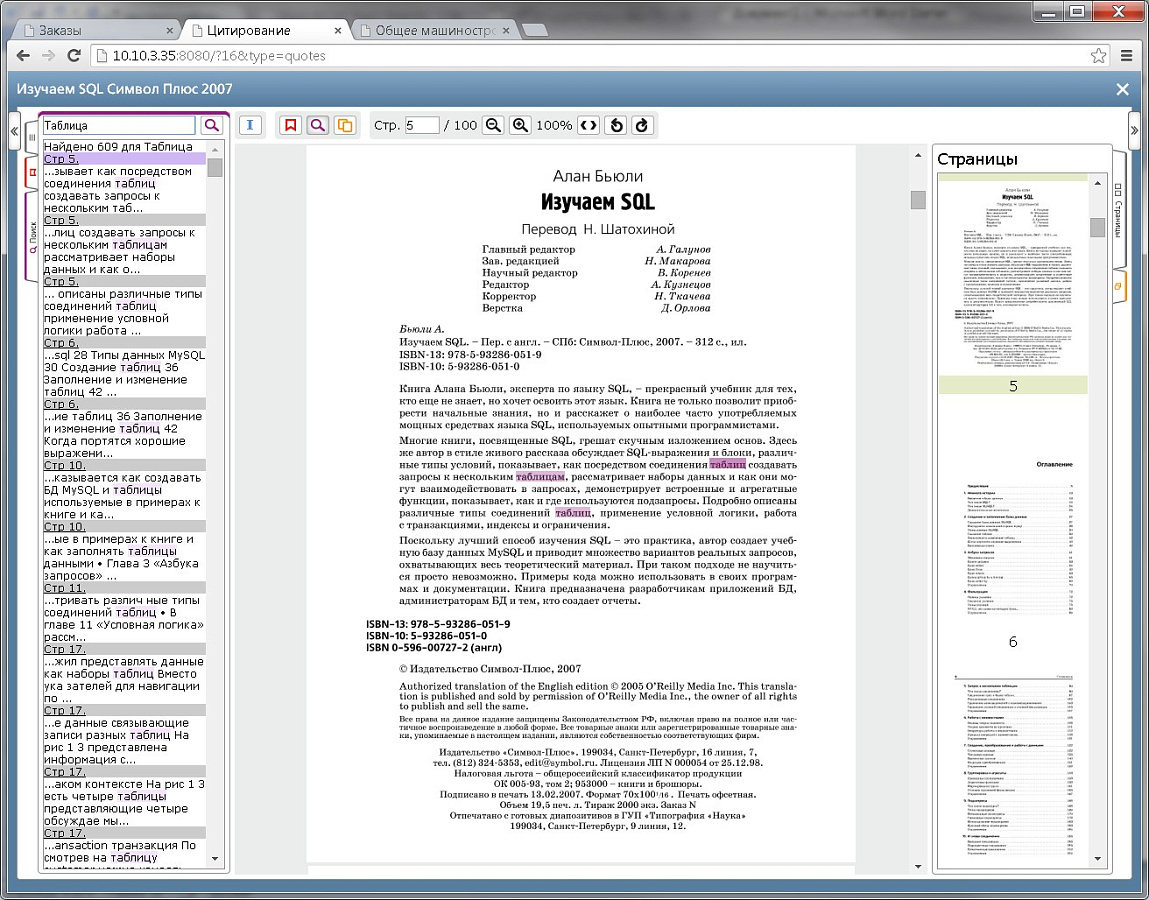
Task: Select page 6 Оглавление thumbnail
Action: tap(1013, 542)
